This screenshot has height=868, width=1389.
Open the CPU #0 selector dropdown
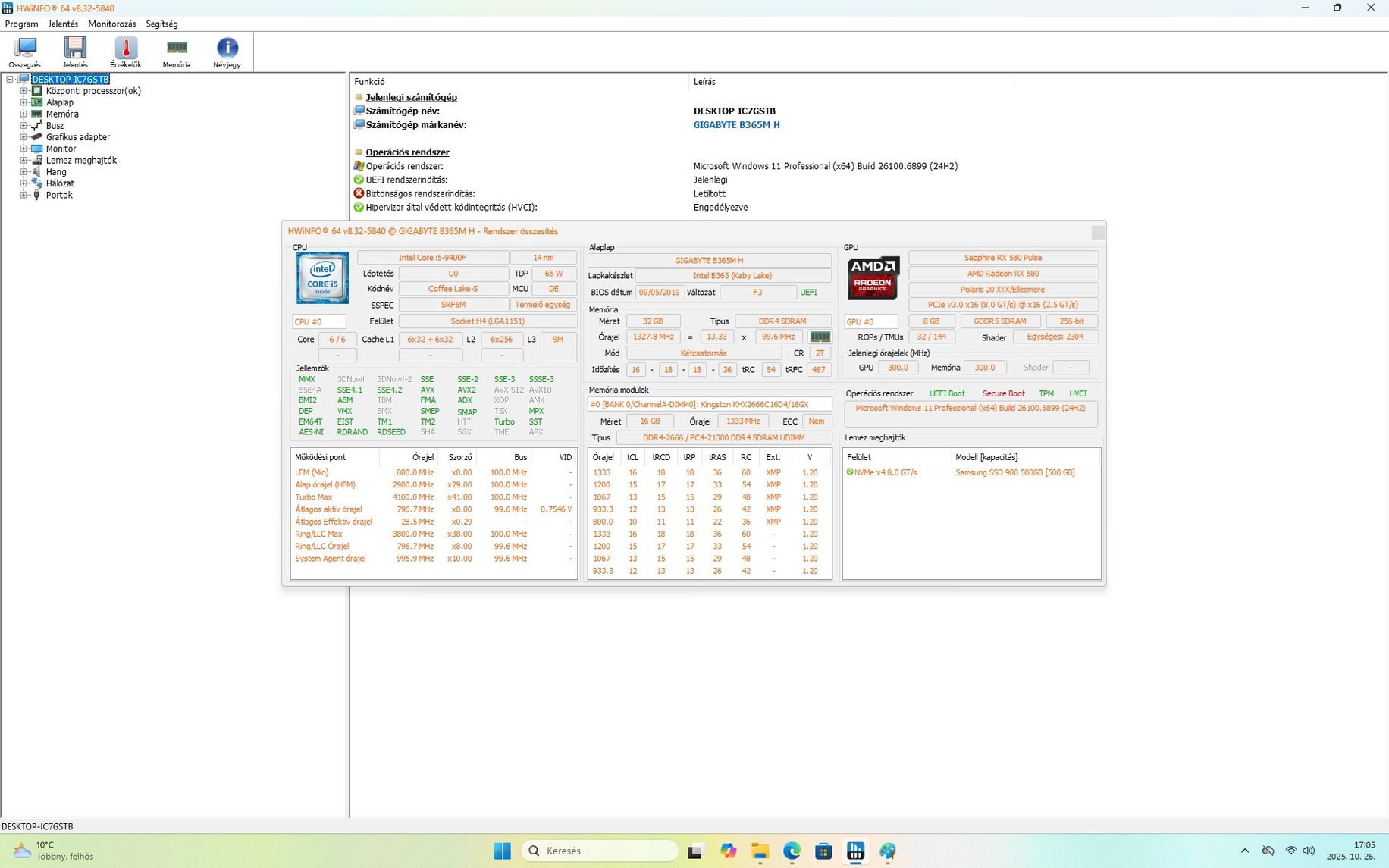click(319, 321)
